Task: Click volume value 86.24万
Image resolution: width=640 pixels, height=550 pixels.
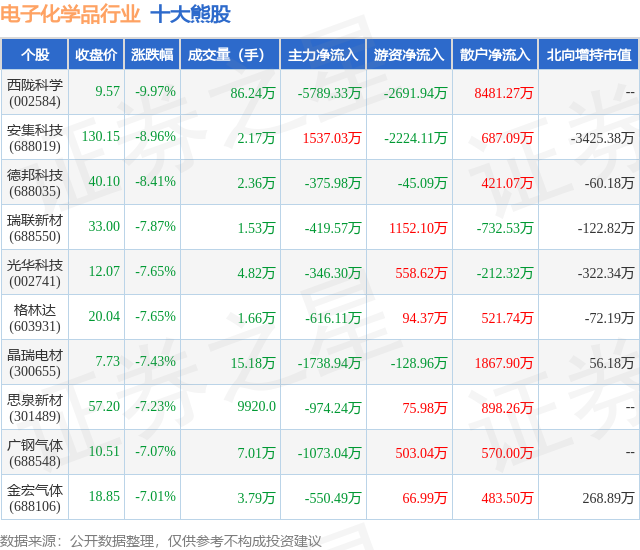Action: pyautogui.click(x=253, y=93)
